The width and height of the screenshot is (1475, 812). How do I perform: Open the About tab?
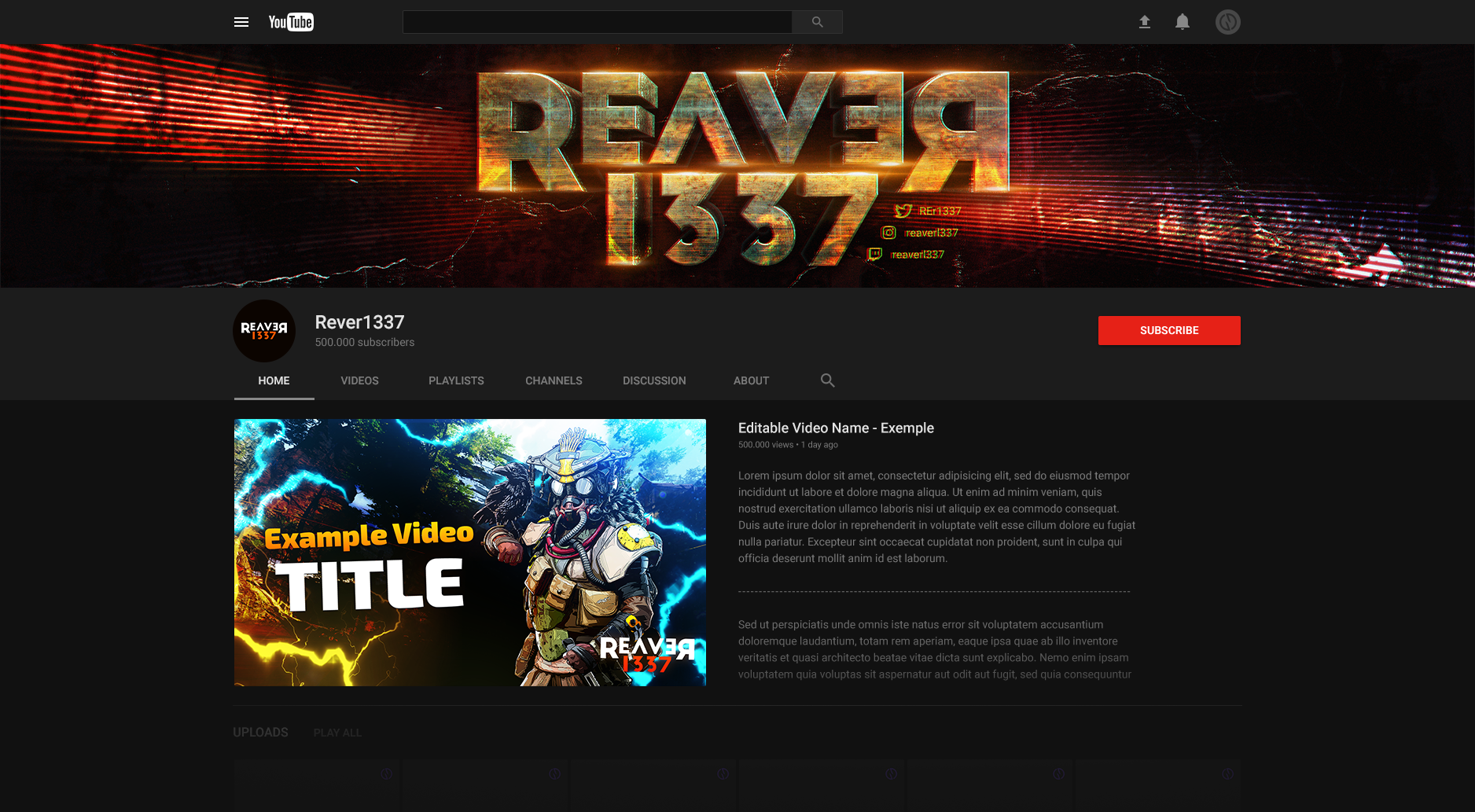(751, 380)
